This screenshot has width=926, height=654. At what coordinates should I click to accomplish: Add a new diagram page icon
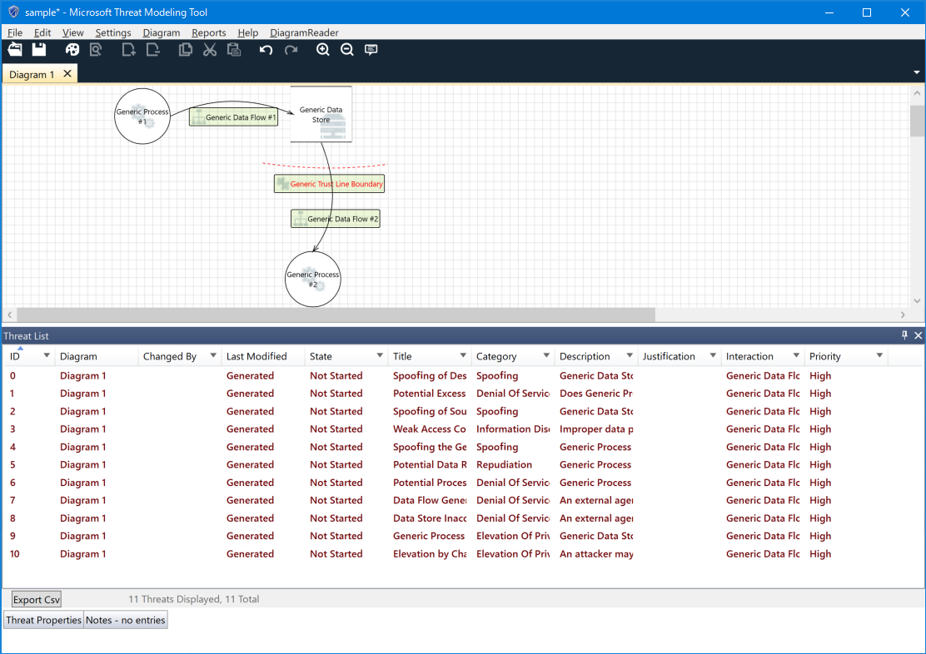click(x=128, y=50)
